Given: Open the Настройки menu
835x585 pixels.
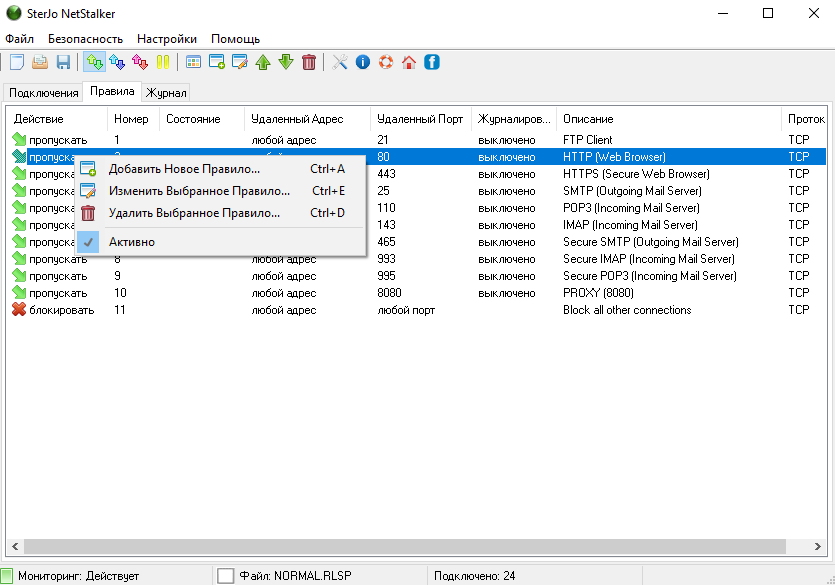Looking at the screenshot, I should coord(167,39).
